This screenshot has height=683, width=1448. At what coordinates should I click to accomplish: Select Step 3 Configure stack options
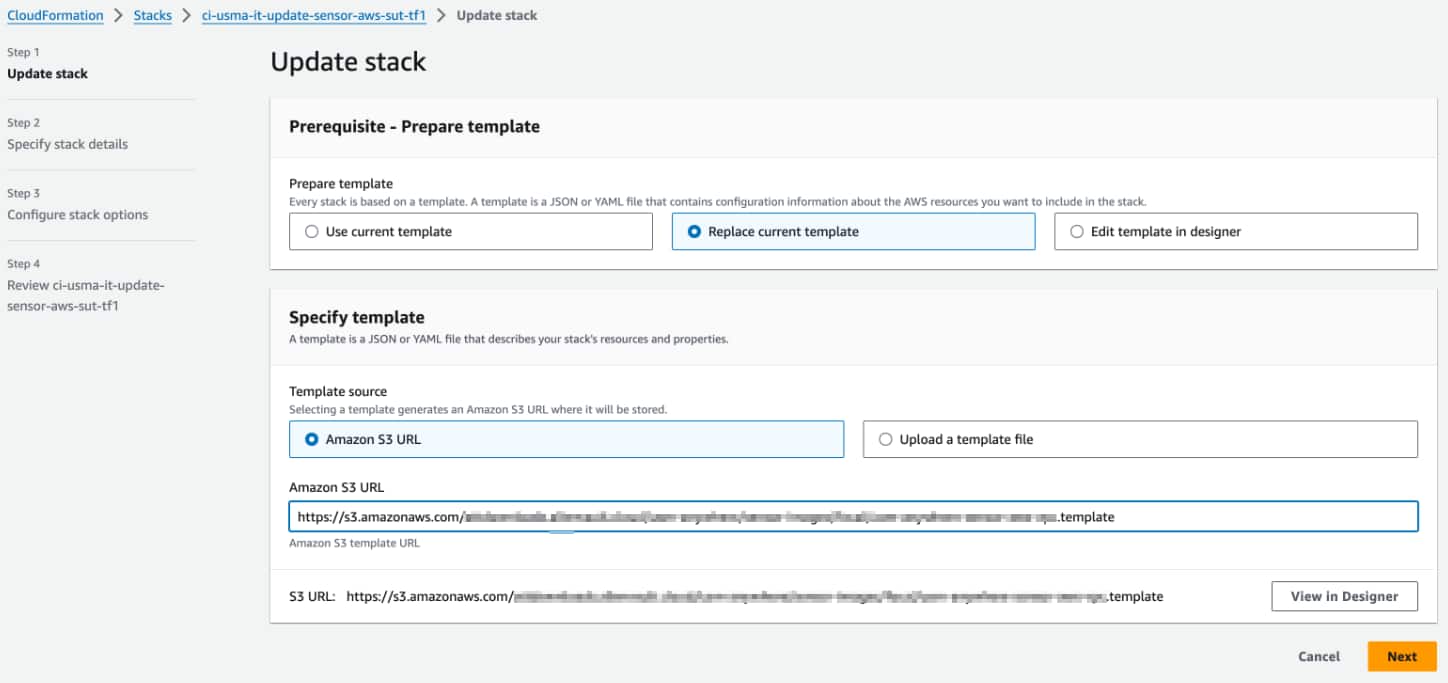point(78,215)
